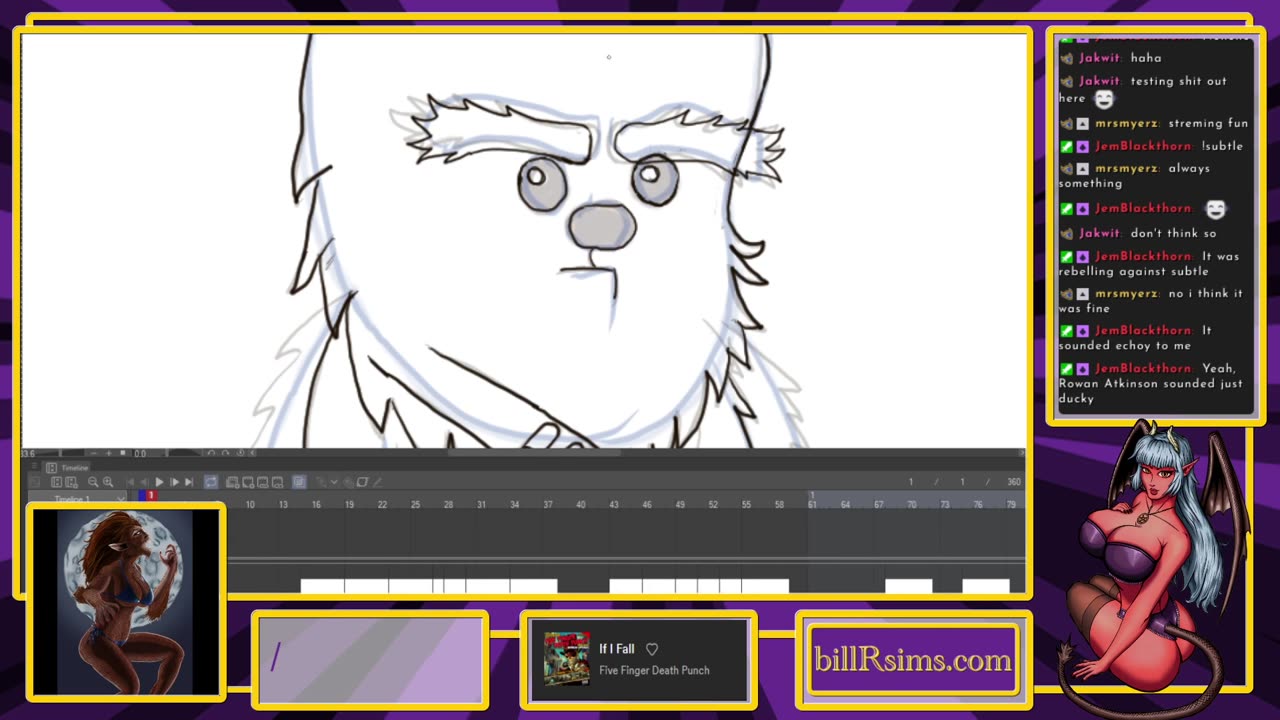Click mrsmyerz 'always something' chat message
Image resolution: width=1280 pixels, height=720 pixels.
tap(1135, 175)
